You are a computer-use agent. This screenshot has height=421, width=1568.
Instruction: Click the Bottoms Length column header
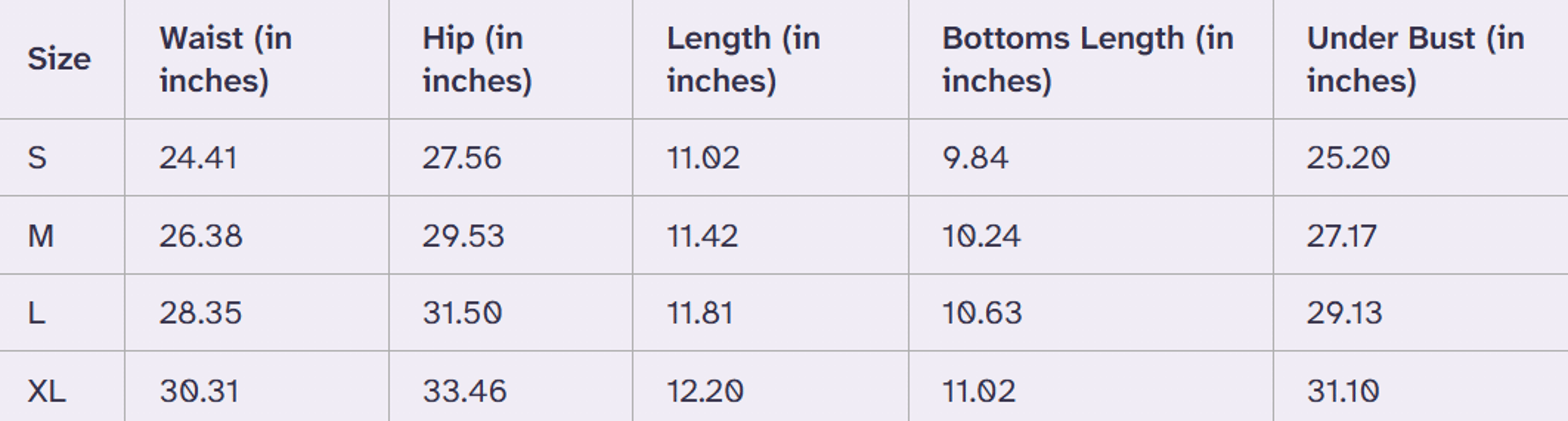(1088, 59)
